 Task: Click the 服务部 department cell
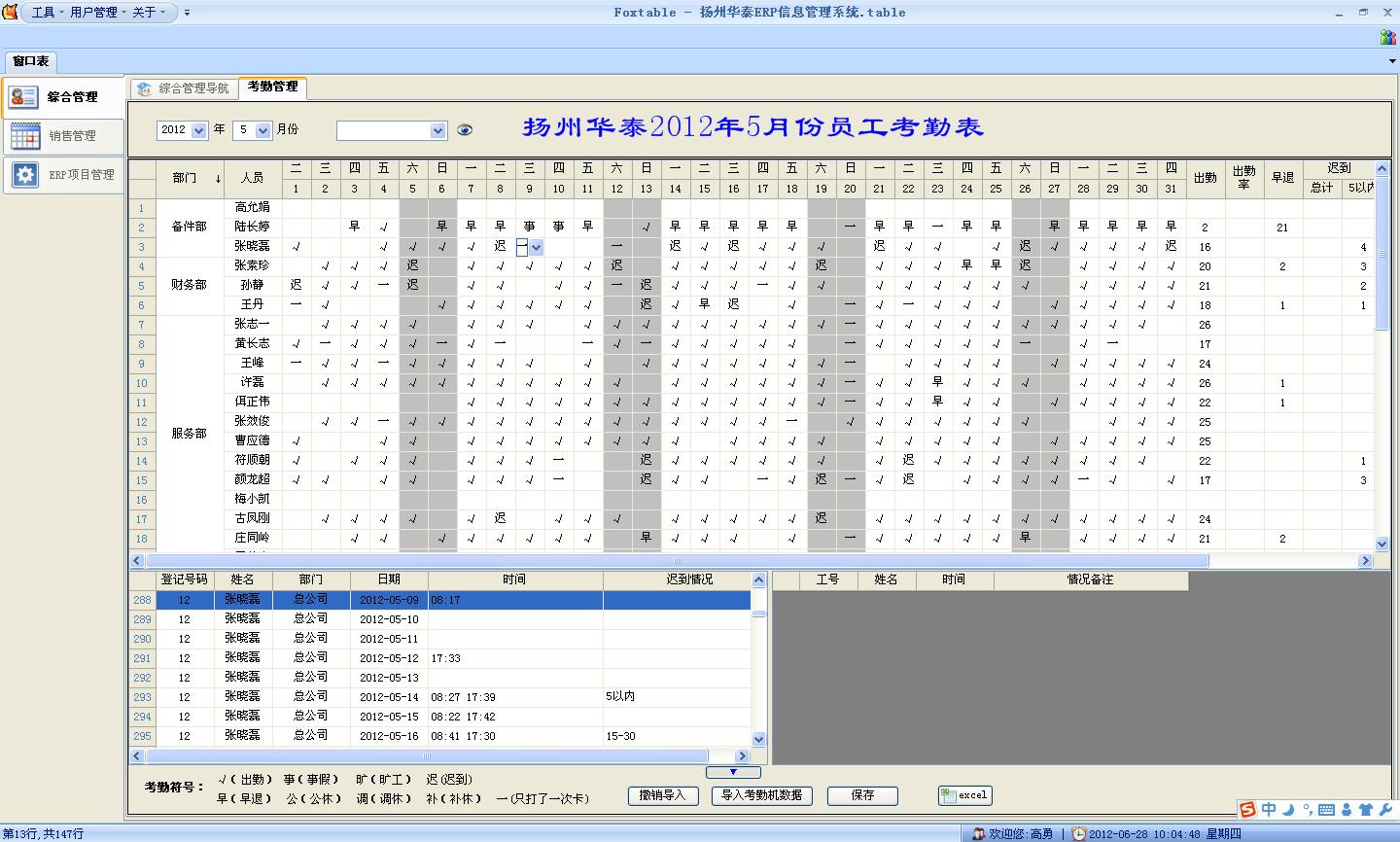click(x=190, y=434)
